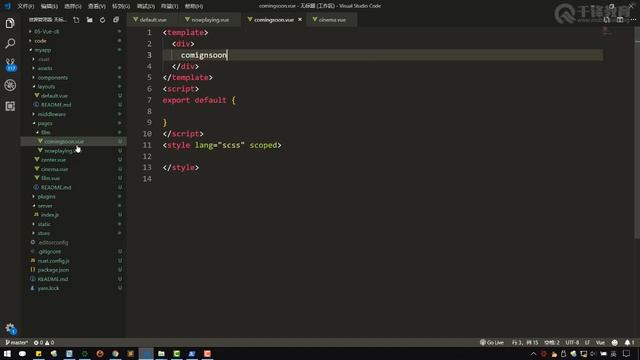Switch to the cinema.vue editor tab

tap(331, 20)
